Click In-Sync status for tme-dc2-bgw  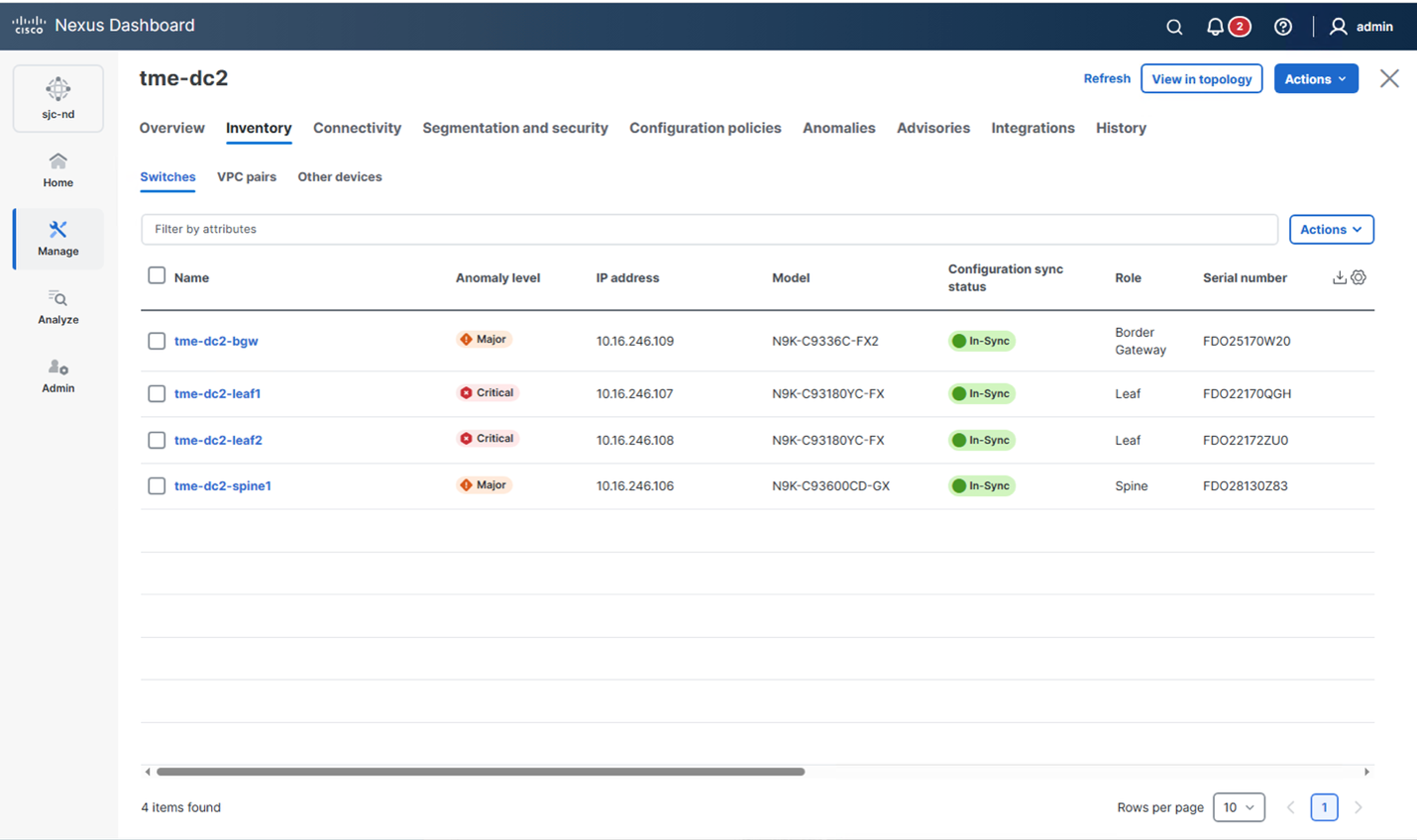[x=981, y=341]
